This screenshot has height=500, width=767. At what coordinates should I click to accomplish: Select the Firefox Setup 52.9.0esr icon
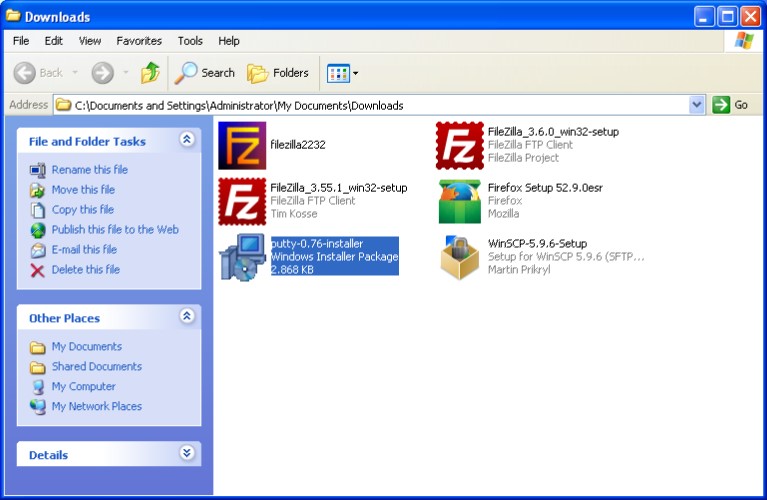(459, 201)
